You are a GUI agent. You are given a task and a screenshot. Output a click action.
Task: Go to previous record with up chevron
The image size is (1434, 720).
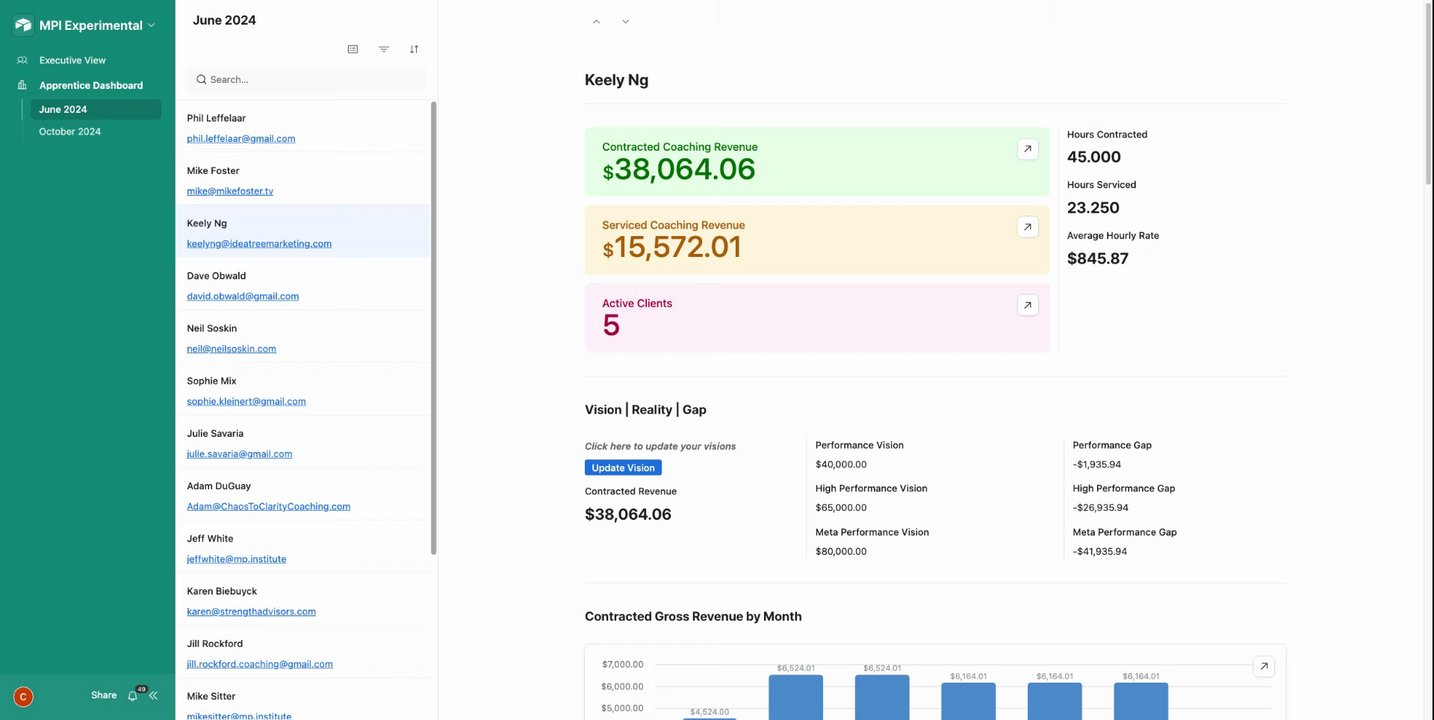(x=597, y=22)
